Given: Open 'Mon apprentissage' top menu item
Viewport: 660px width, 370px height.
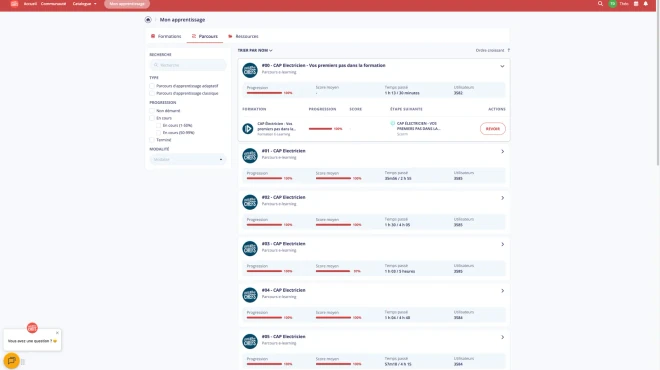Looking at the screenshot, I should (127, 4).
